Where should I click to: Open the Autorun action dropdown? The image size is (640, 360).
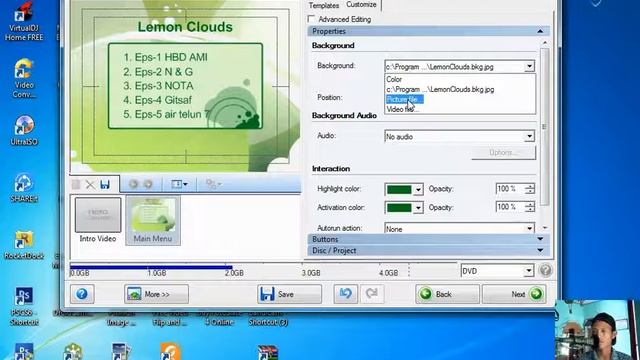click(459, 229)
